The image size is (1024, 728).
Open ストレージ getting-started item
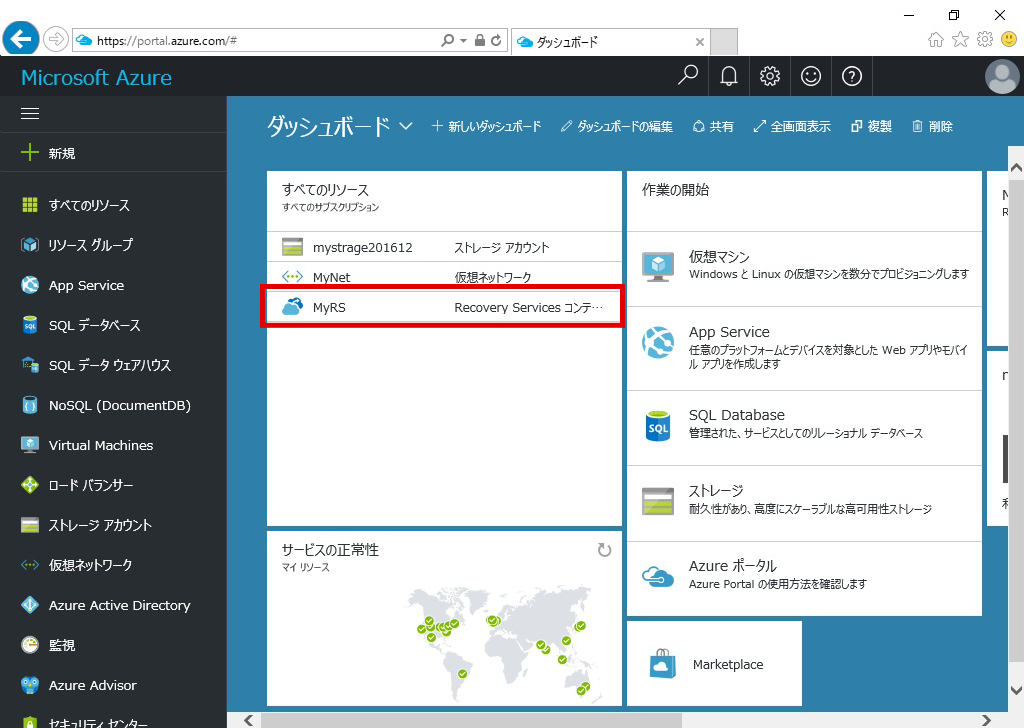coord(804,503)
